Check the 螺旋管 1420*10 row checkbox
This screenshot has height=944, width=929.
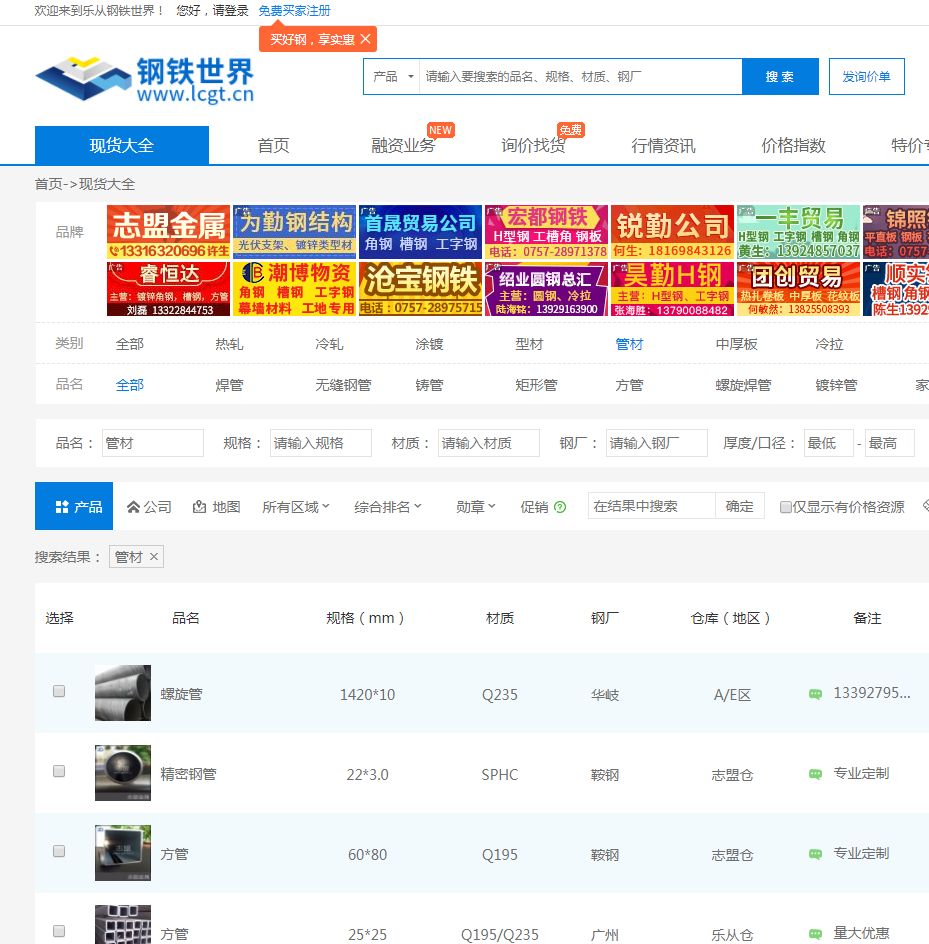coord(59,691)
